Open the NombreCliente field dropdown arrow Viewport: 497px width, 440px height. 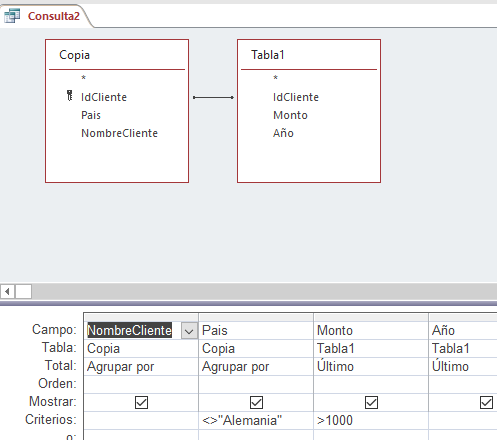coord(189,331)
